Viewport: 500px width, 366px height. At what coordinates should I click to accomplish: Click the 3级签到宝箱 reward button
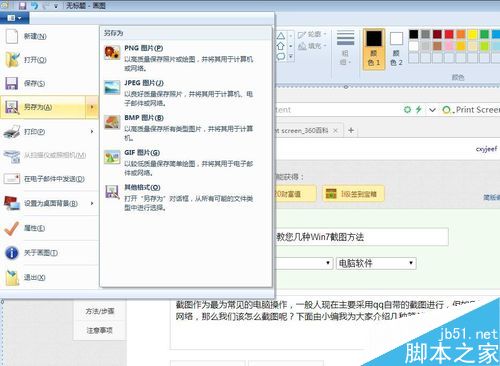pos(353,194)
